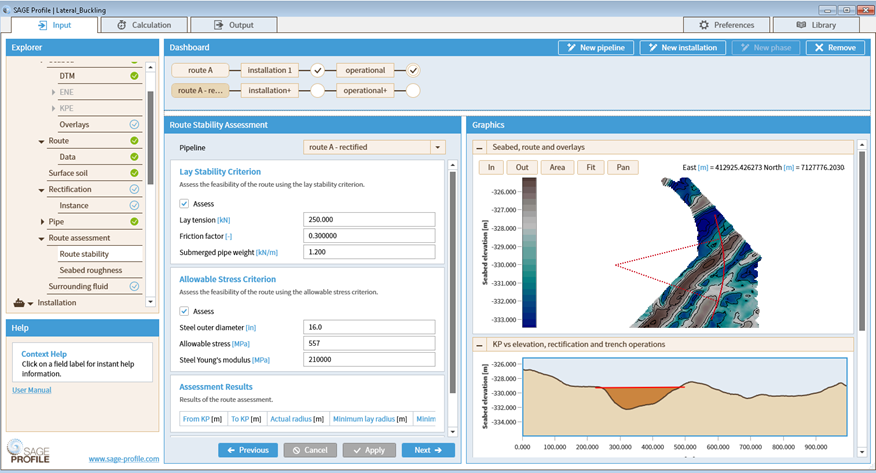Click the ship icon next to Installation
Screen dimensions: 876x473
[x=18, y=303]
